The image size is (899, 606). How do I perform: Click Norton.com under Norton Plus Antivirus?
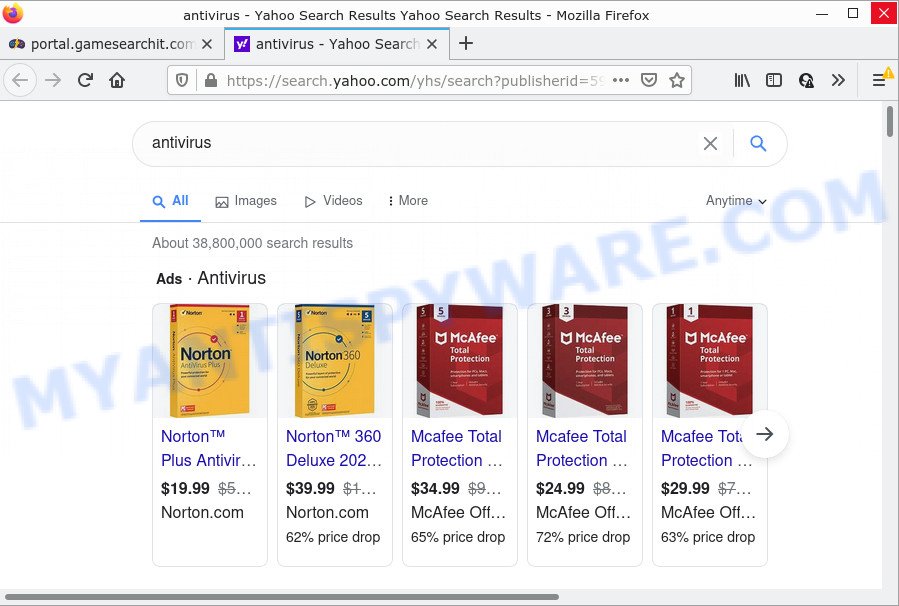[202, 513]
